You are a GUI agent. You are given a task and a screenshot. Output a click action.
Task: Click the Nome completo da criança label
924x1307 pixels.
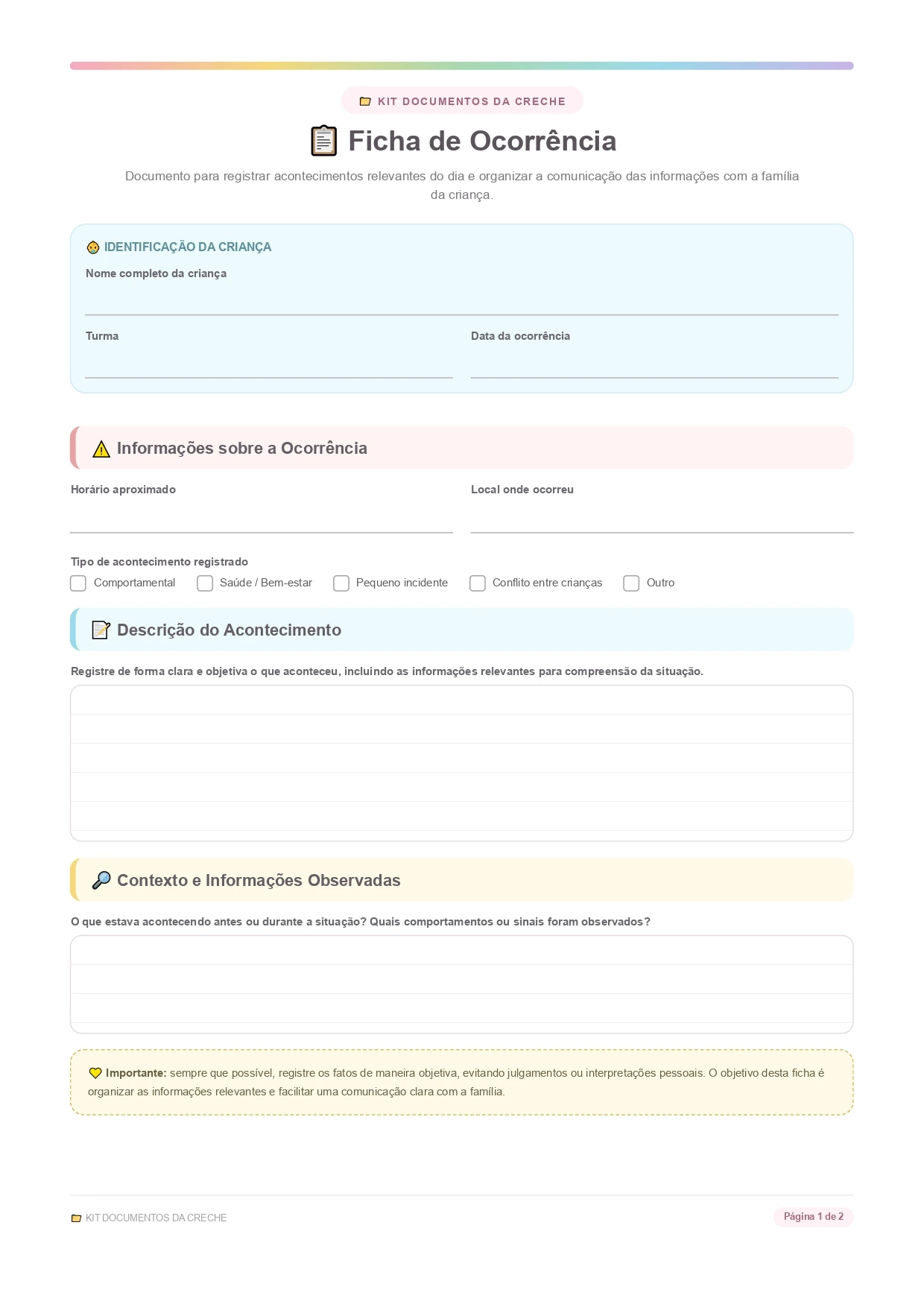click(156, 273)
